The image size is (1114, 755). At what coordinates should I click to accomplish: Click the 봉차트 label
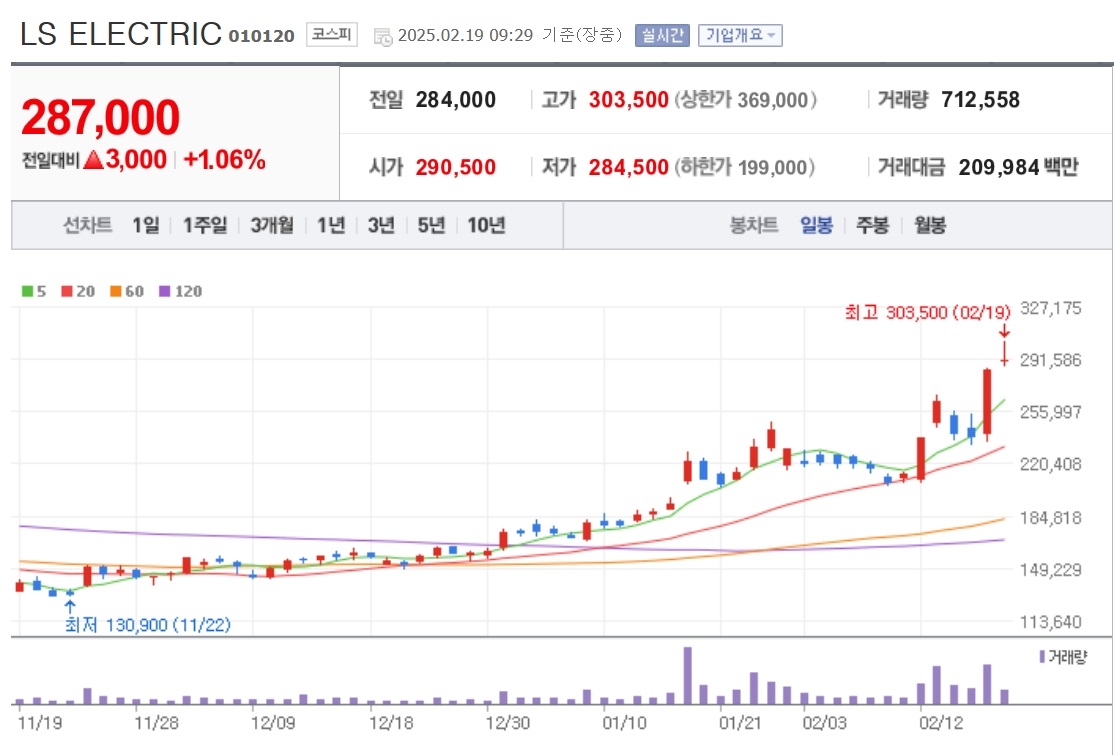[x=754, y=225]
